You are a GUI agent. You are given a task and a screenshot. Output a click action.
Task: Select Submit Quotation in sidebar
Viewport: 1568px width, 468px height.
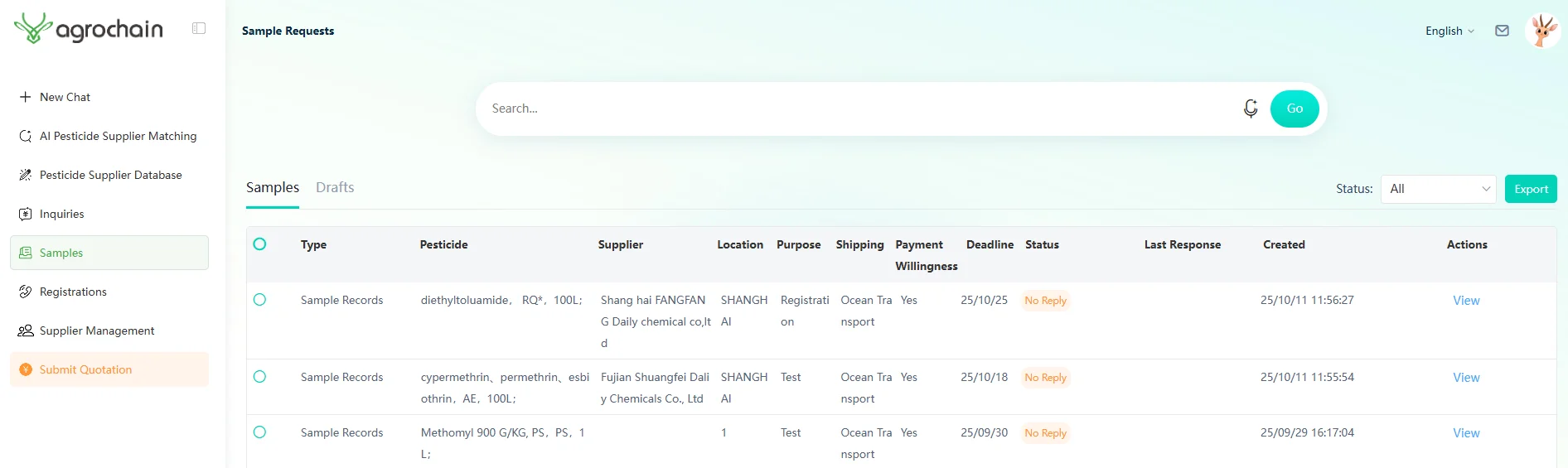[109, 369]
